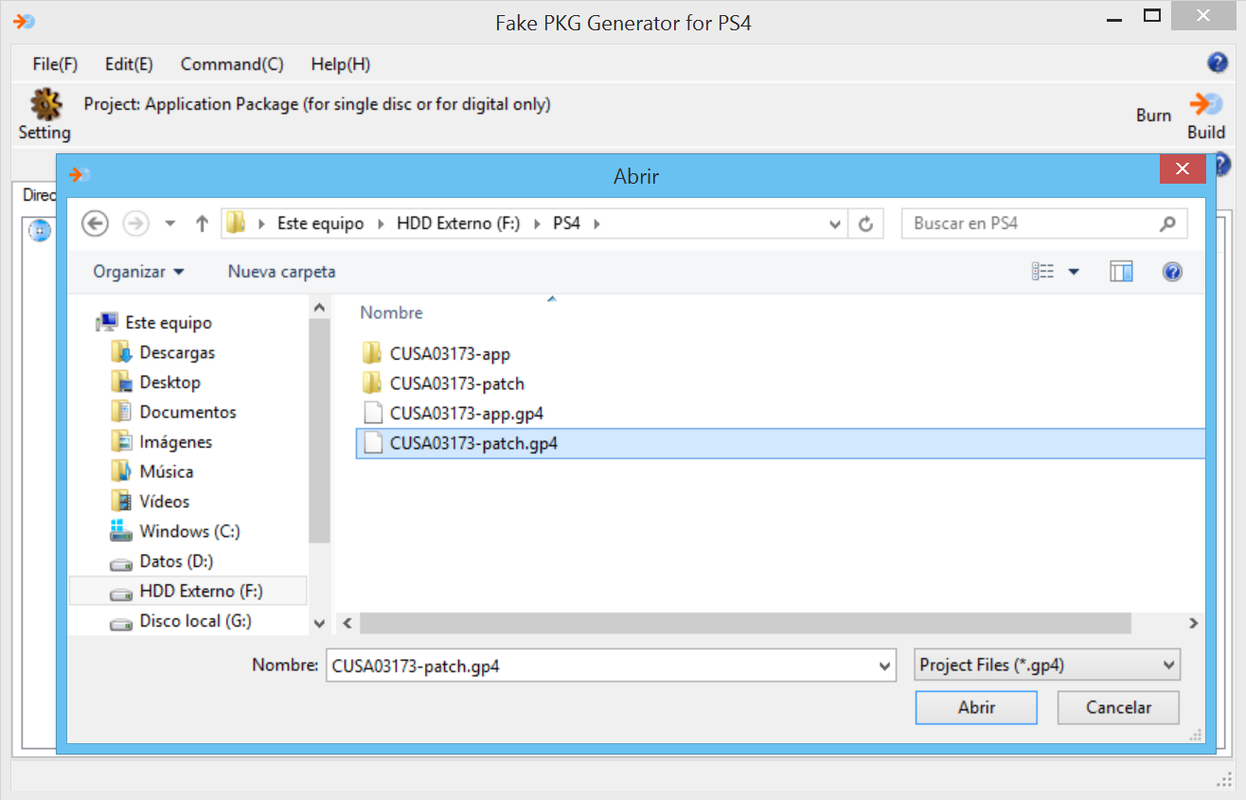The height and width of the screenshot is (800, 1246).
Task: Expand chevron after 'Este equipo' in path
Action: point(381,224)
